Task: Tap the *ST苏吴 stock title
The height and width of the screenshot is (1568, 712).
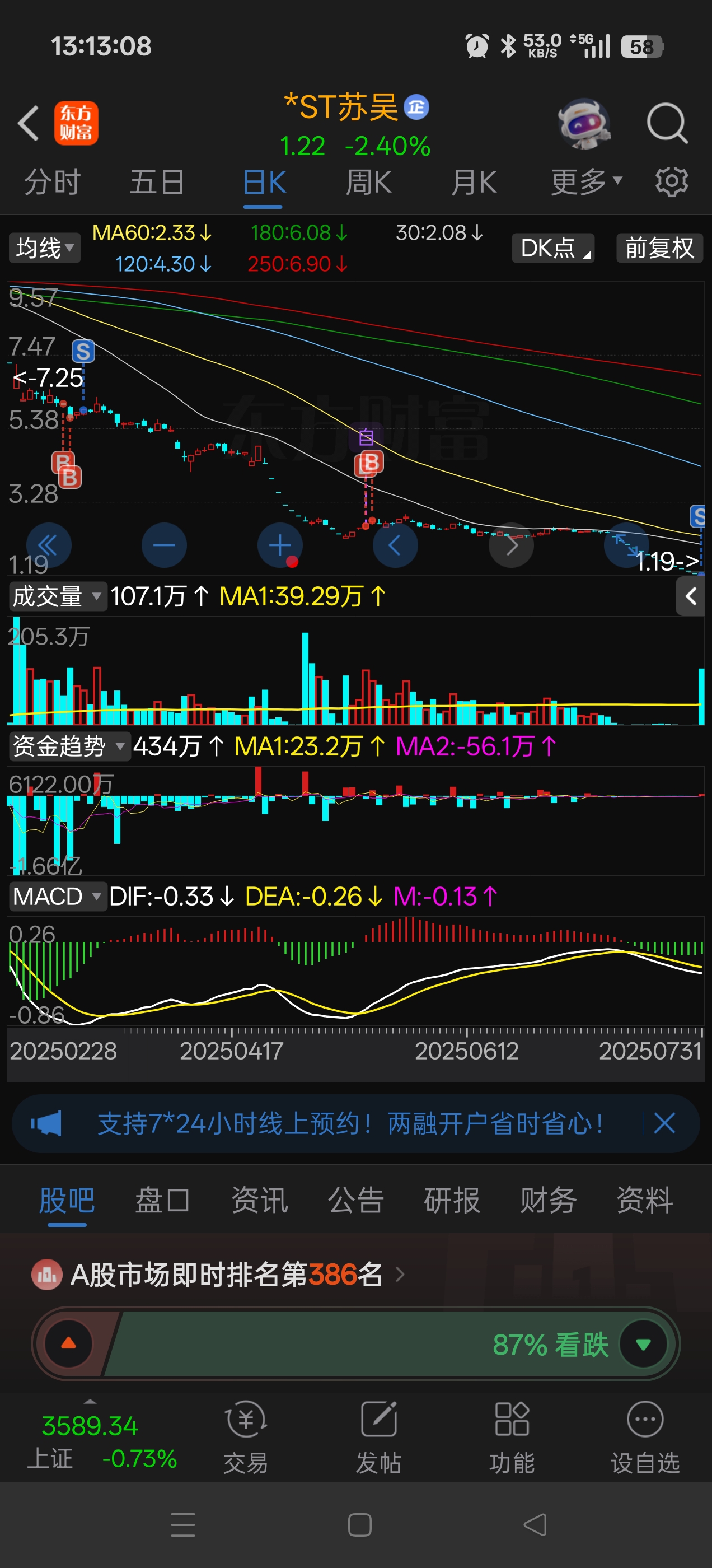Action: (x=341, y=107)
